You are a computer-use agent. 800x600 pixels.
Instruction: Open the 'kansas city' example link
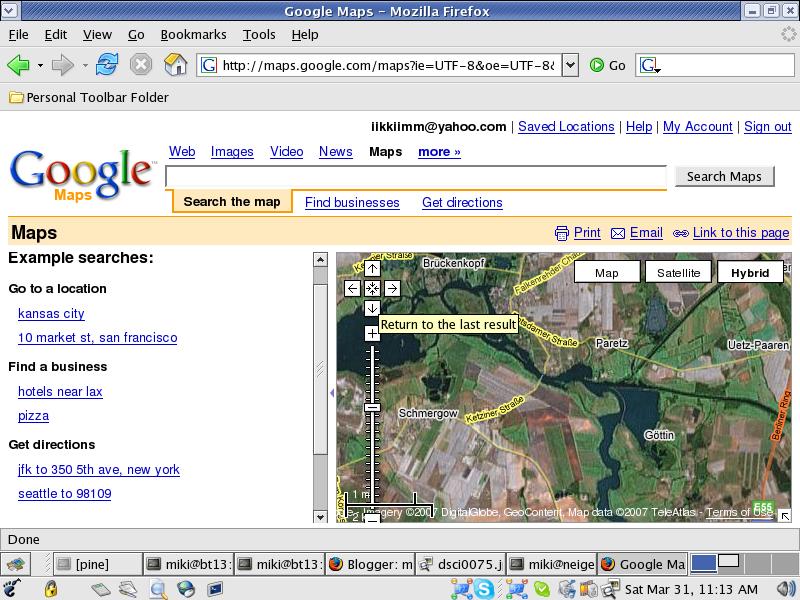click(51, 313)
